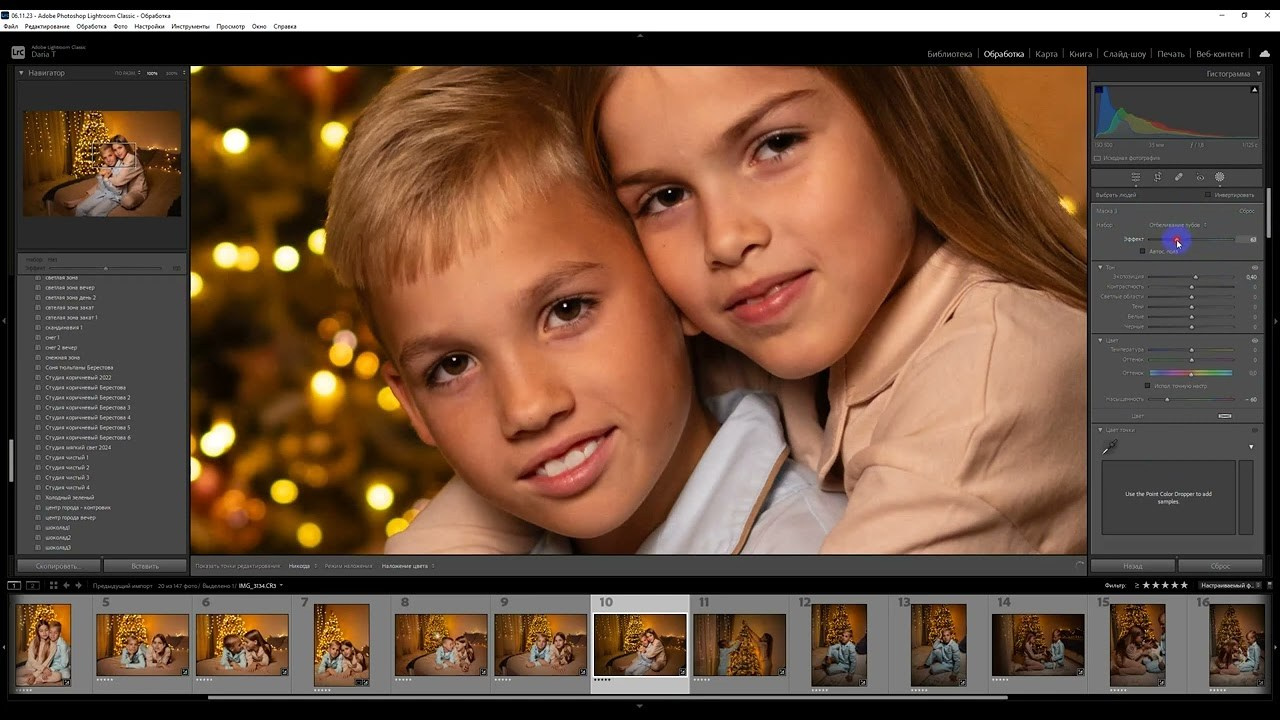Click the grid view icon above filmstrip
Image resolution: width=1280 pixels, height=720 pixels.
point(53,585)
